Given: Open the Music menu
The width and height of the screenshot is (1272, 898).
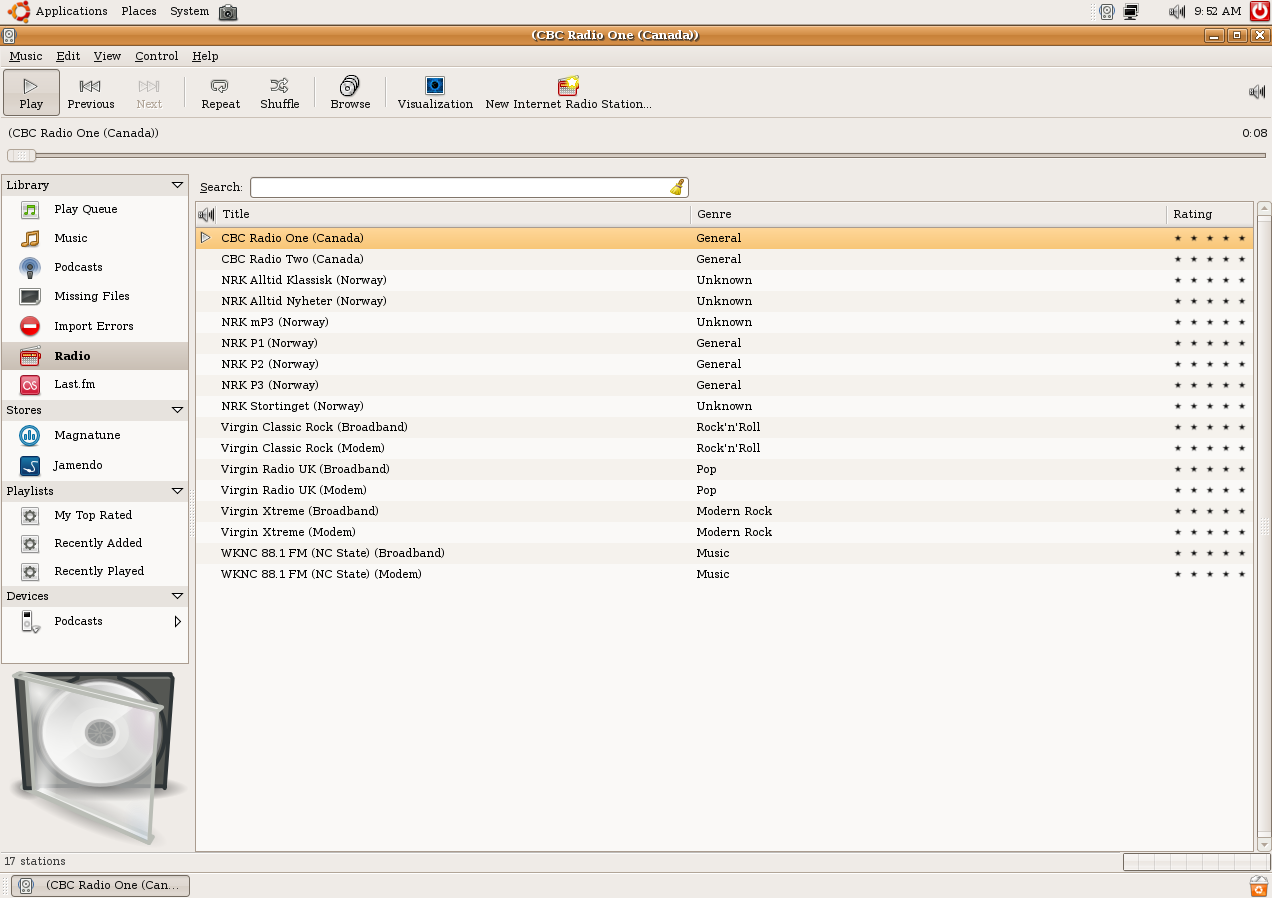Looking at the screenshot, I should (26, 56).
